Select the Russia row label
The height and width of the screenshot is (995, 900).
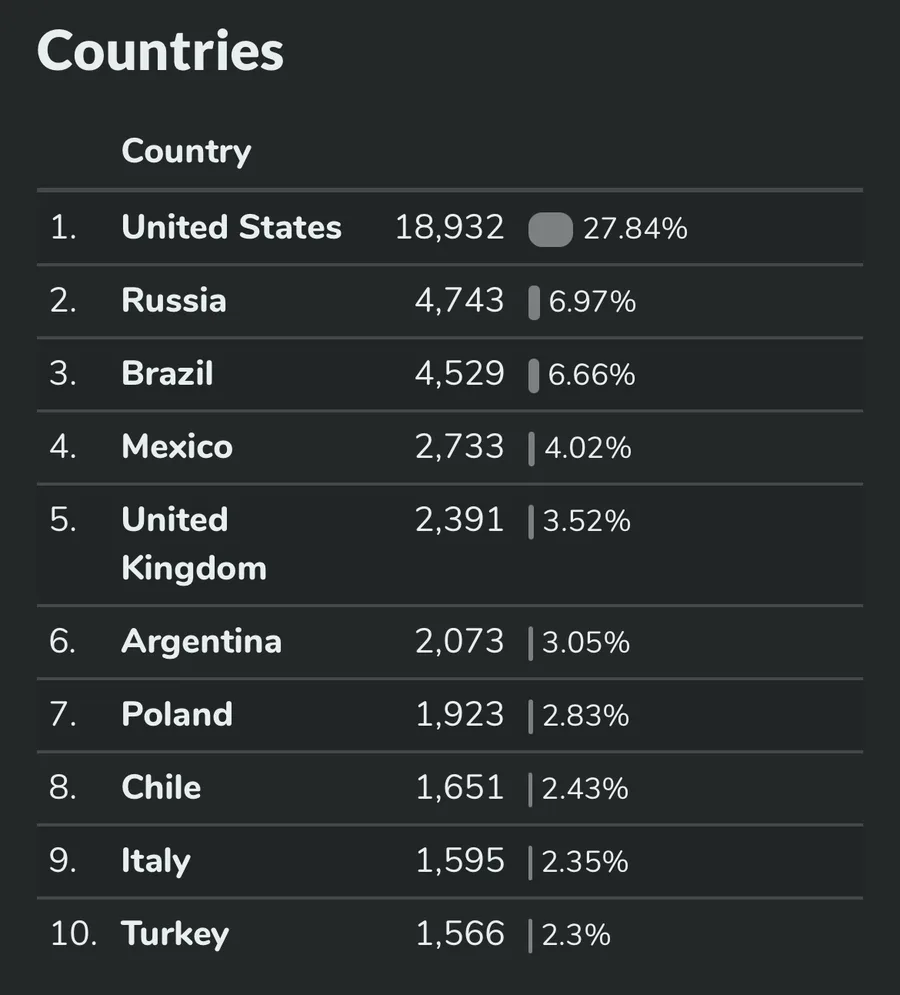(x=174, y=301)
